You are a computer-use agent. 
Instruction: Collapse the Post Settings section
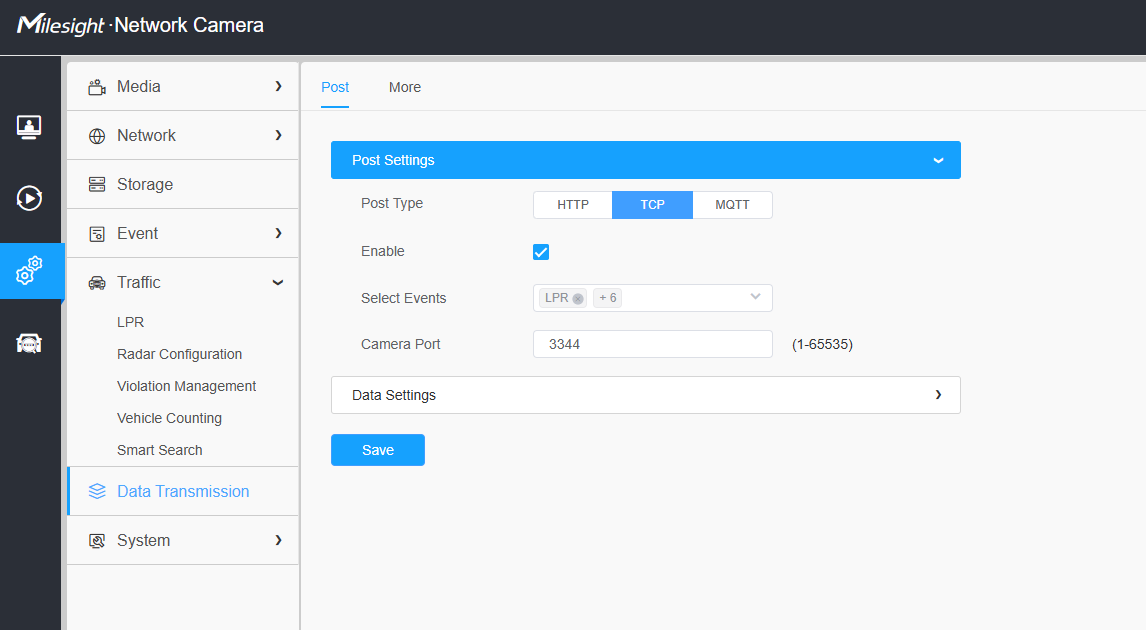(645, 160)
